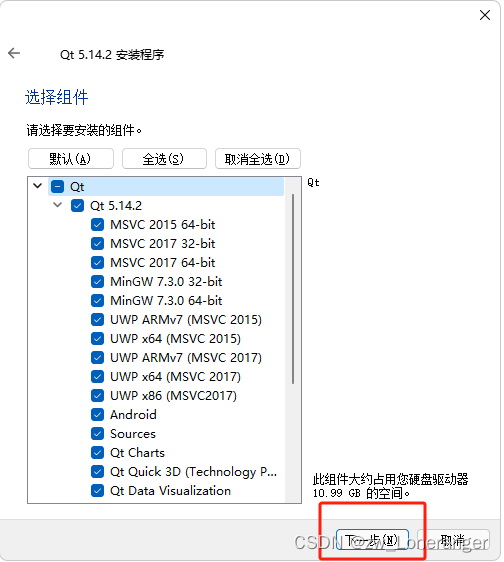Uncheck UWP x64 (MSVC 2017) checkbox
504x562 pixels.
click(98, 377)
